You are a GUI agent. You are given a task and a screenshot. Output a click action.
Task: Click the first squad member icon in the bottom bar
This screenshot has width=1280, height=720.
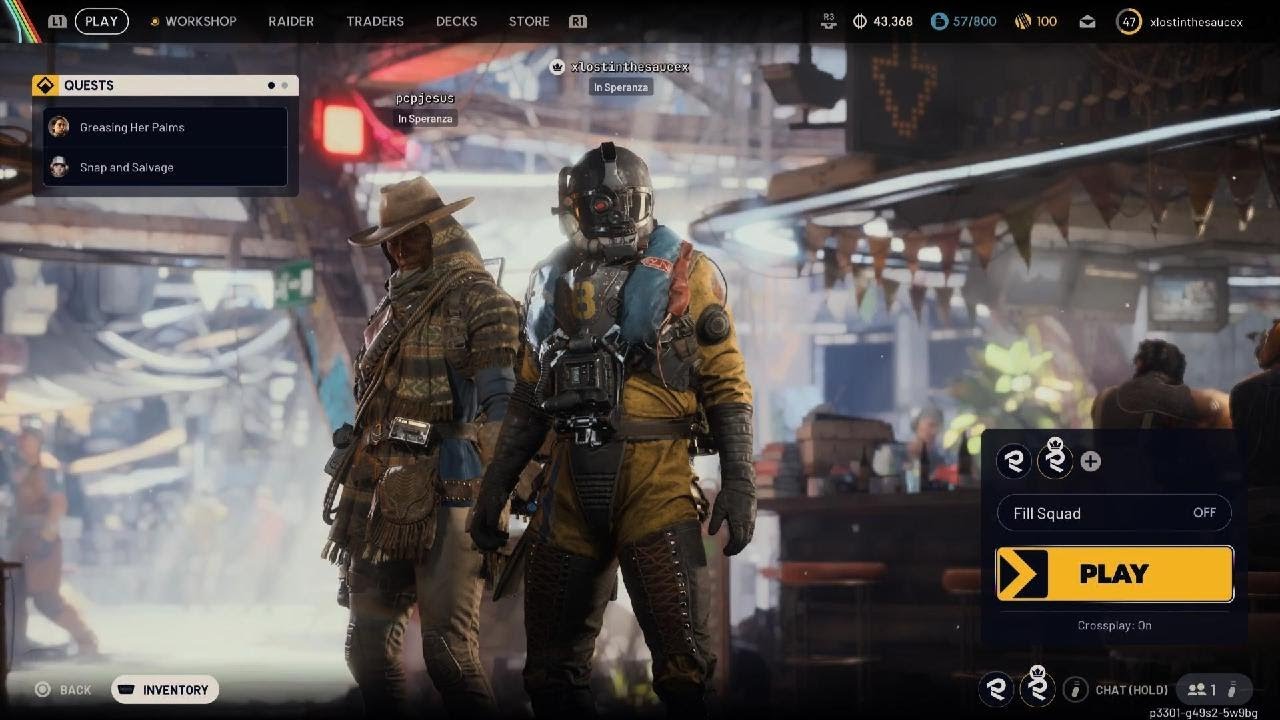[997, 689]
